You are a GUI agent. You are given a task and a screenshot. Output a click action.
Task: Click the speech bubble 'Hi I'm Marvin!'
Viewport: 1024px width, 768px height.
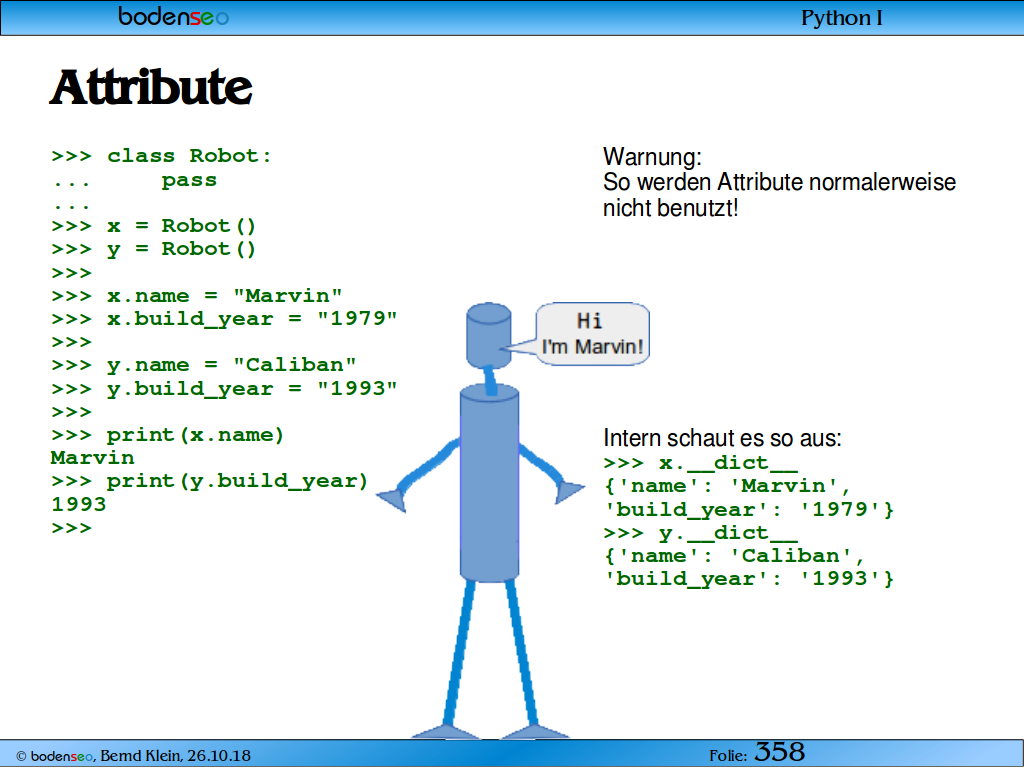click(592, 334)
